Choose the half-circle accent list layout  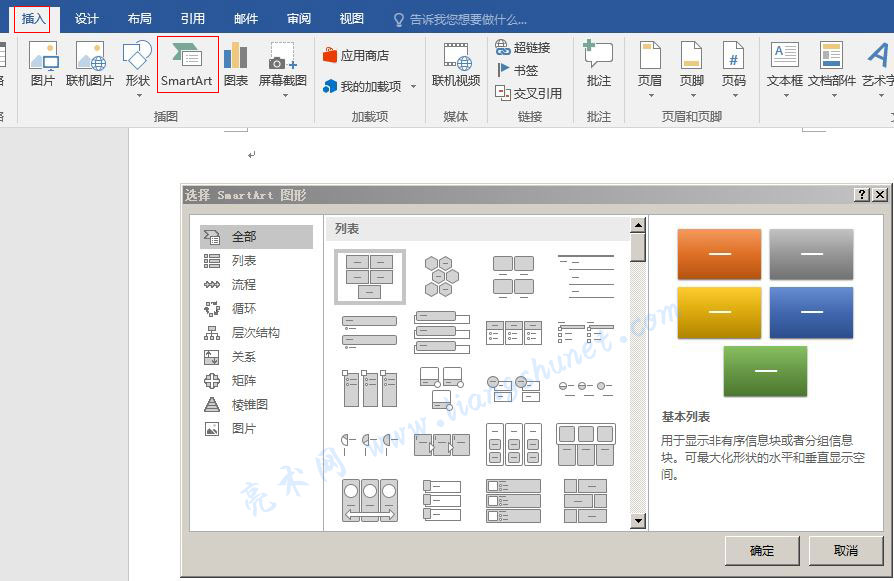tap(369, 444)
